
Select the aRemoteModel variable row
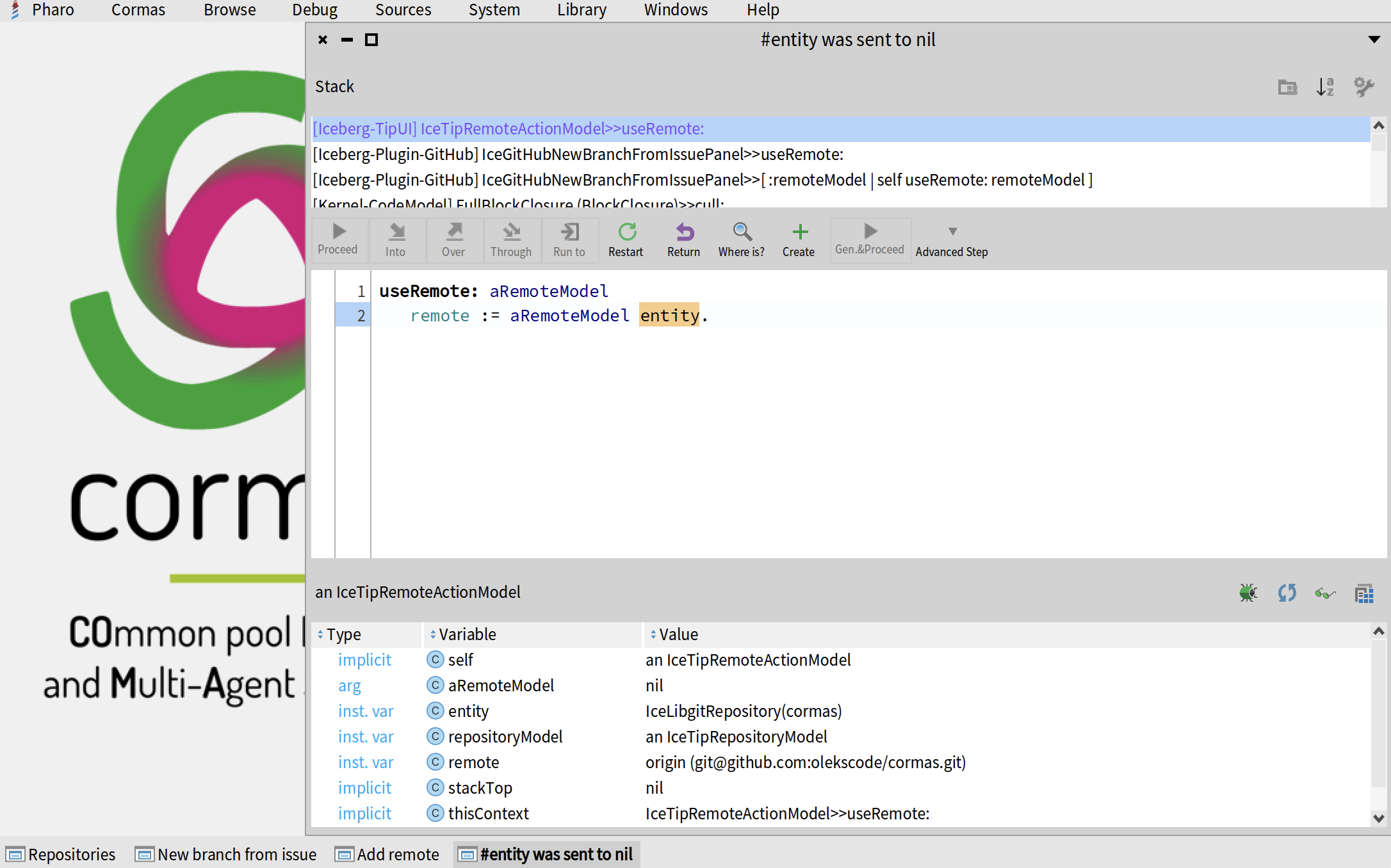(x=501, y=686)
